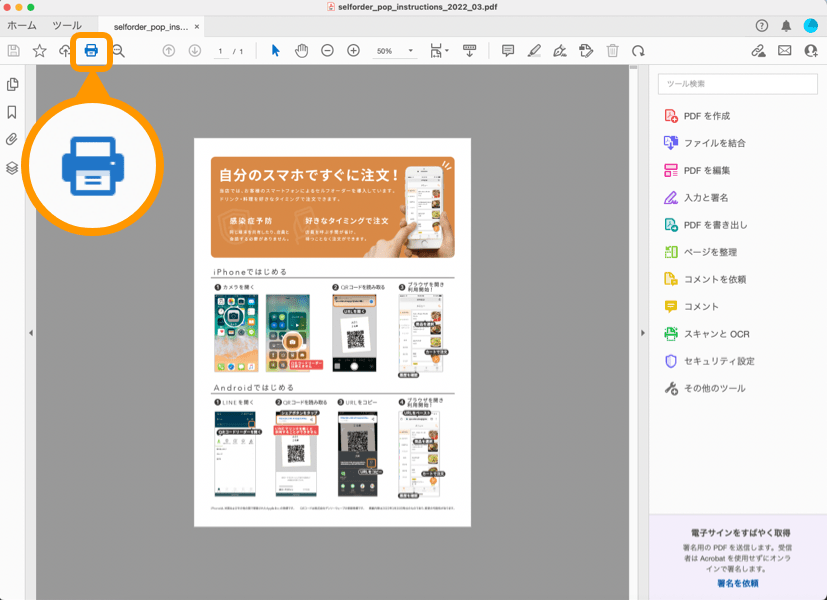Add a sticky note comment
Viewport: 827px width, 600px height.
(508, 51)
